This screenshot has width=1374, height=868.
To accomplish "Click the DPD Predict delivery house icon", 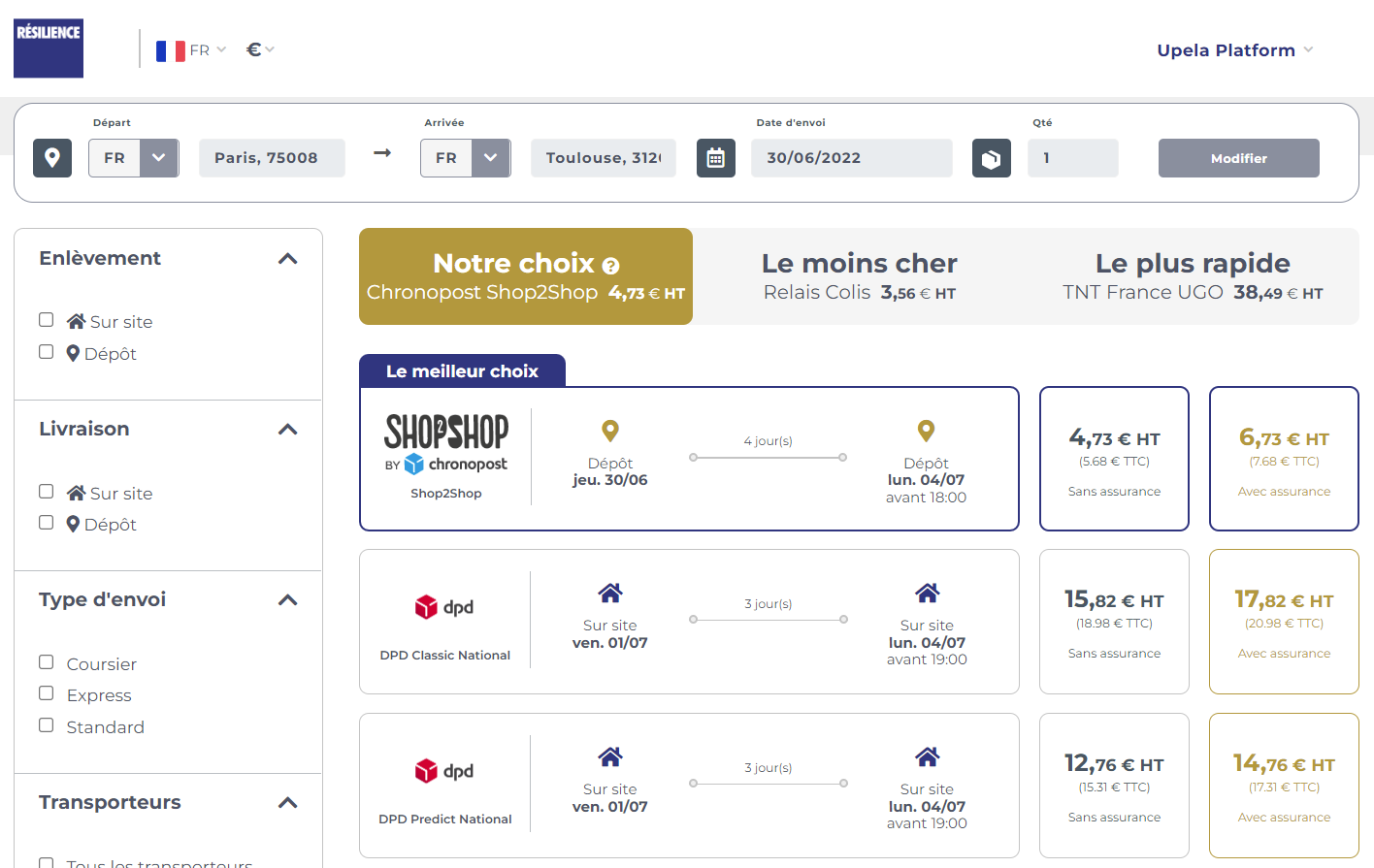I will (x=928, y=756).
